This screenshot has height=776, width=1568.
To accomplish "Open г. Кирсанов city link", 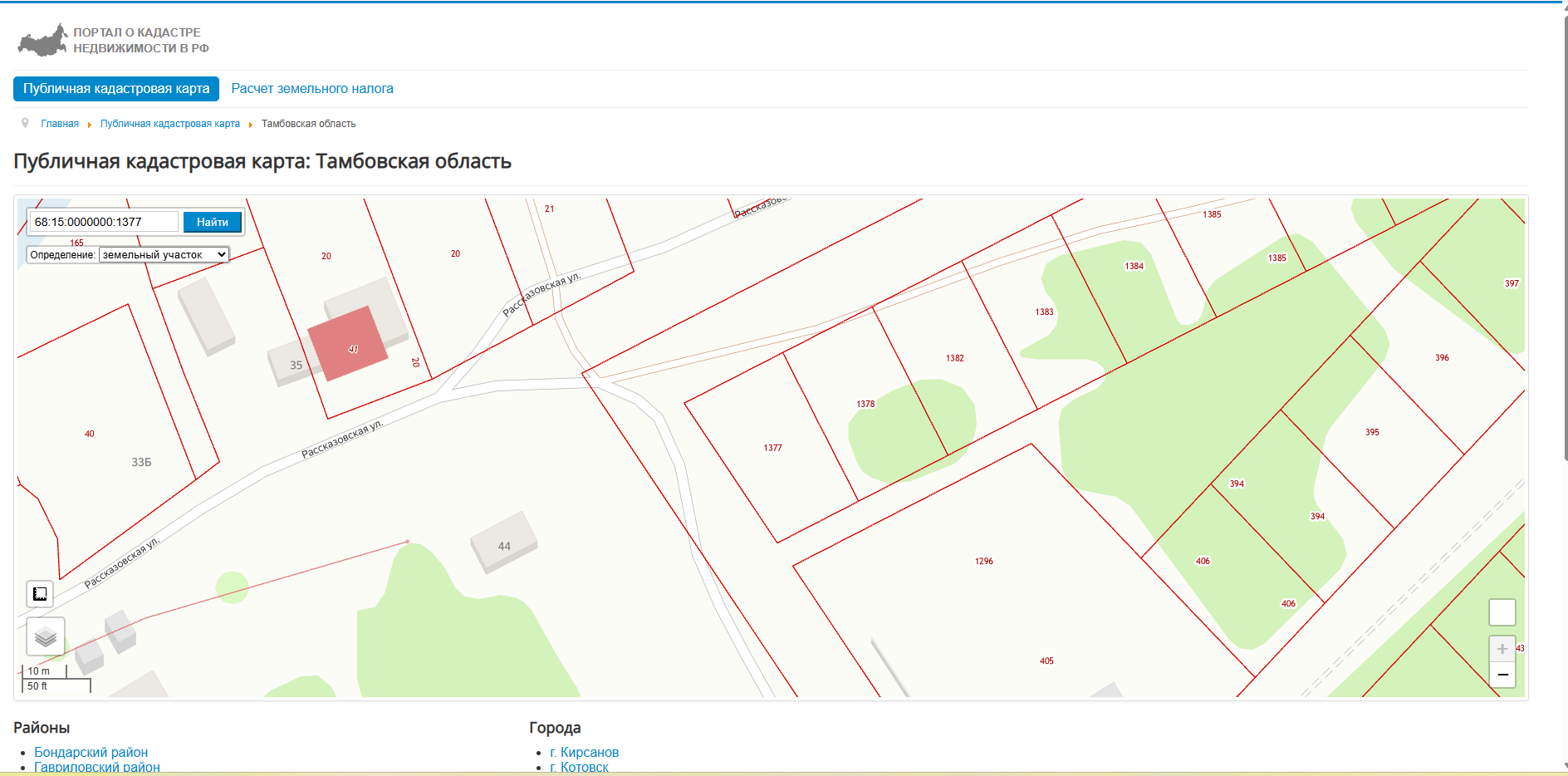I will (585, 752).
